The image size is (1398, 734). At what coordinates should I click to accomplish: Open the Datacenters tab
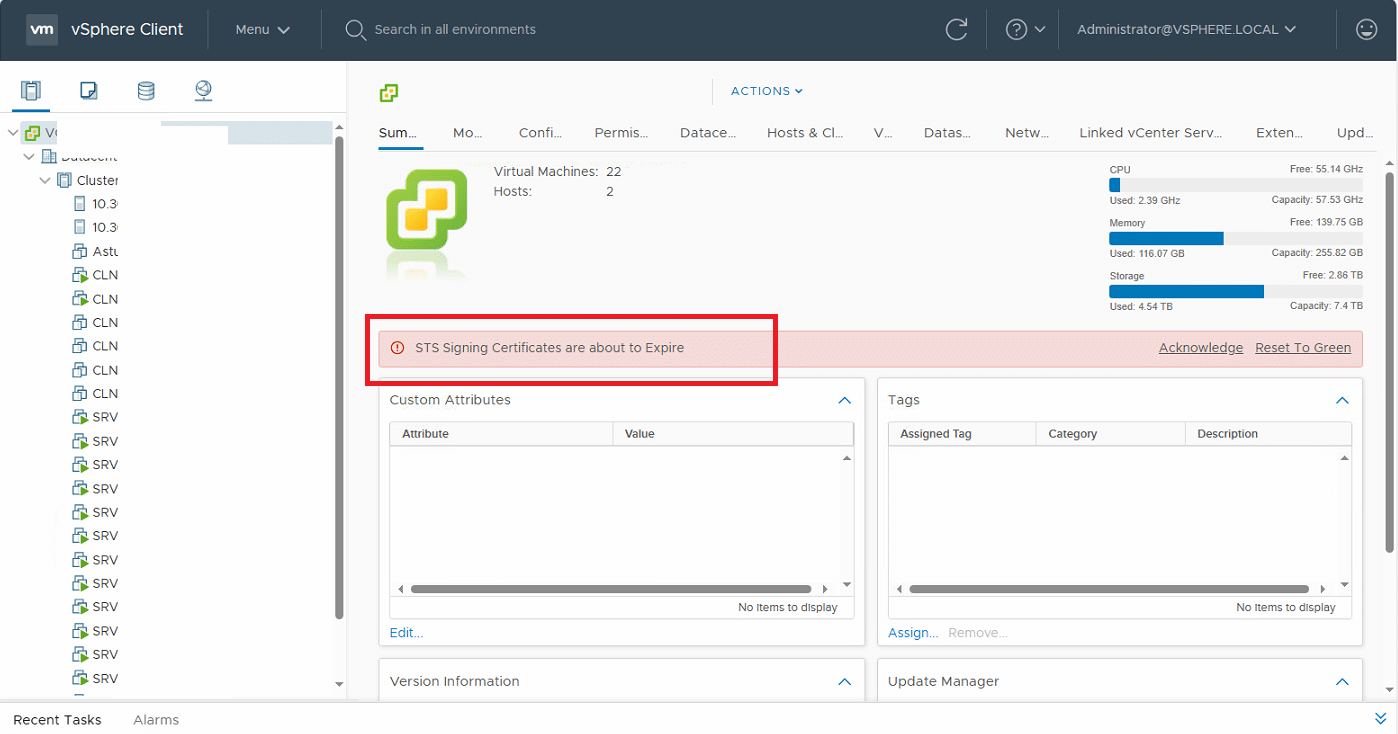708,133
